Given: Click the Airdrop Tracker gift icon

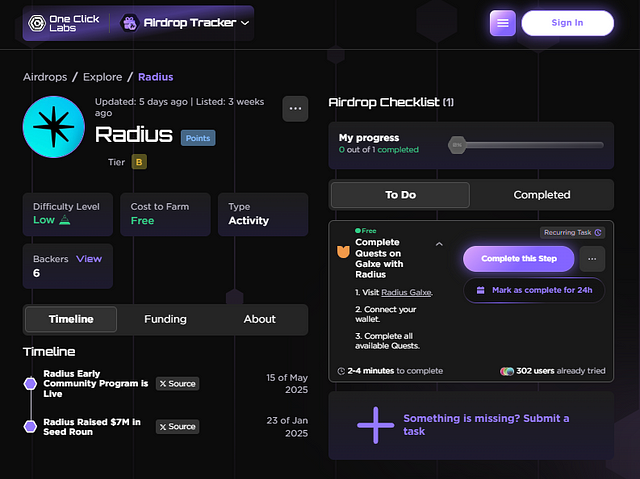Looking at the screenshot, I should pyautogui.click(x=129, y=23).
